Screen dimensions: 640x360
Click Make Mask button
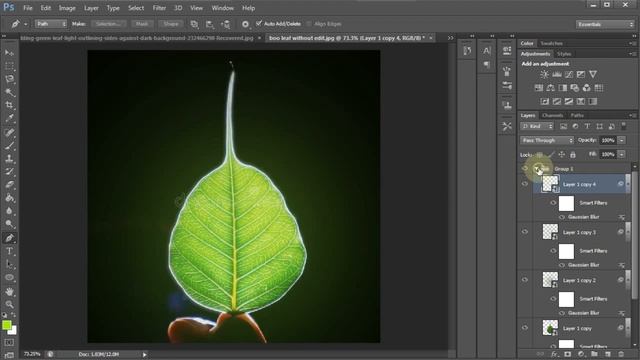coord(142,24)
